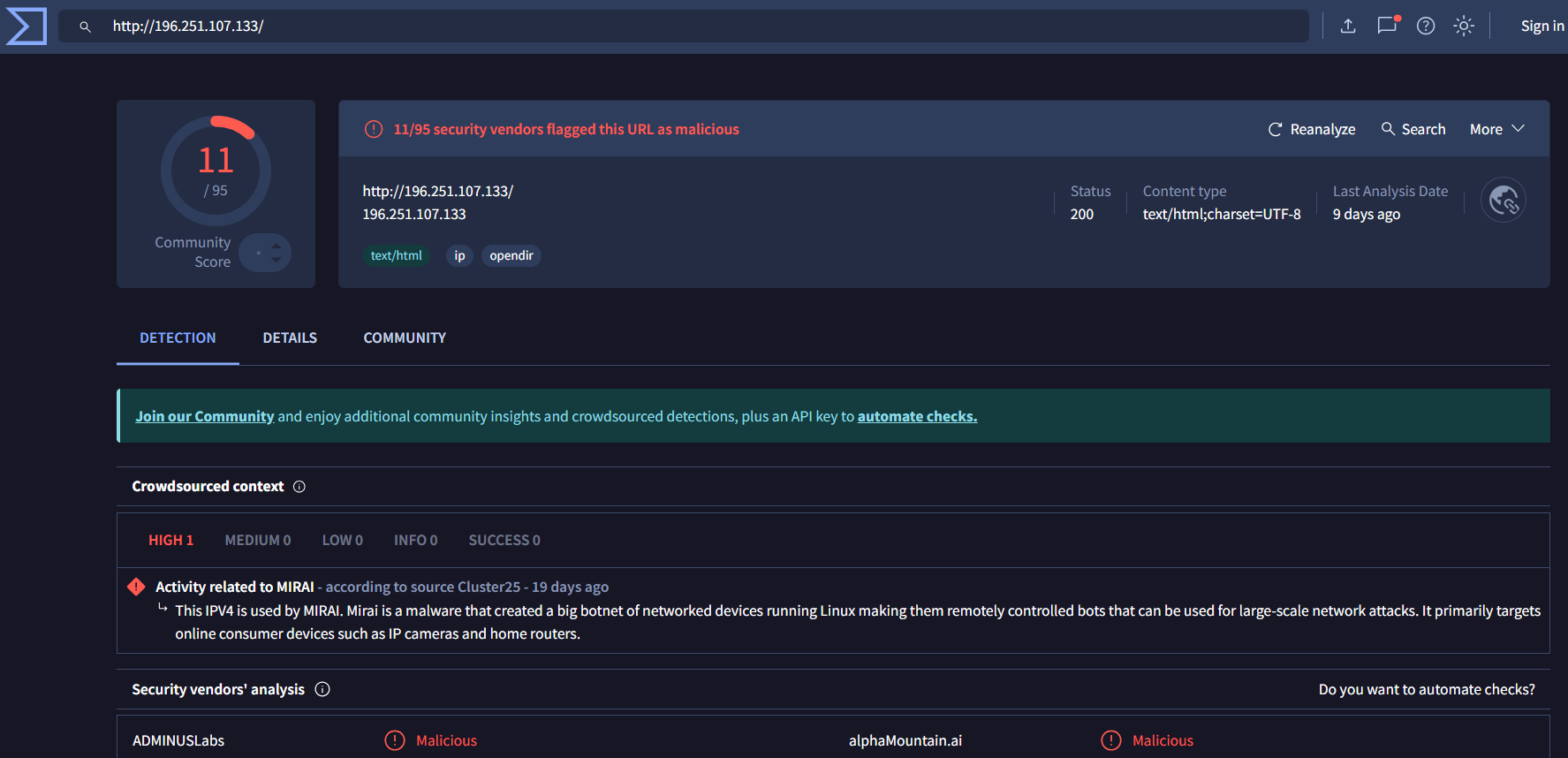Click the 196.251.107.133 IP address text
Screen dimensions: 1568x758
[x=414, y=214]
